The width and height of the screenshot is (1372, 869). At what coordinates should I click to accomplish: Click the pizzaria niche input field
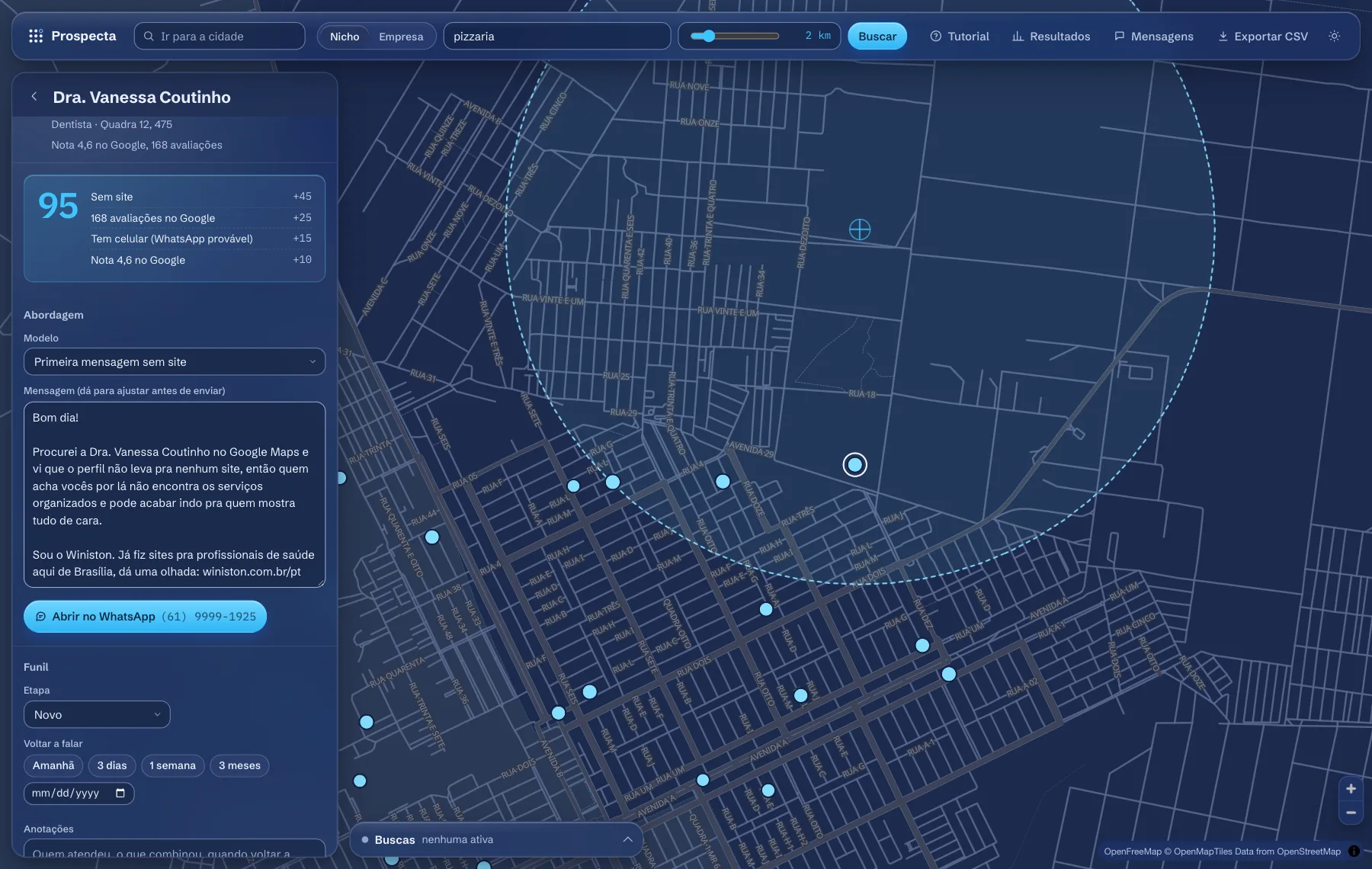point(557,36)
